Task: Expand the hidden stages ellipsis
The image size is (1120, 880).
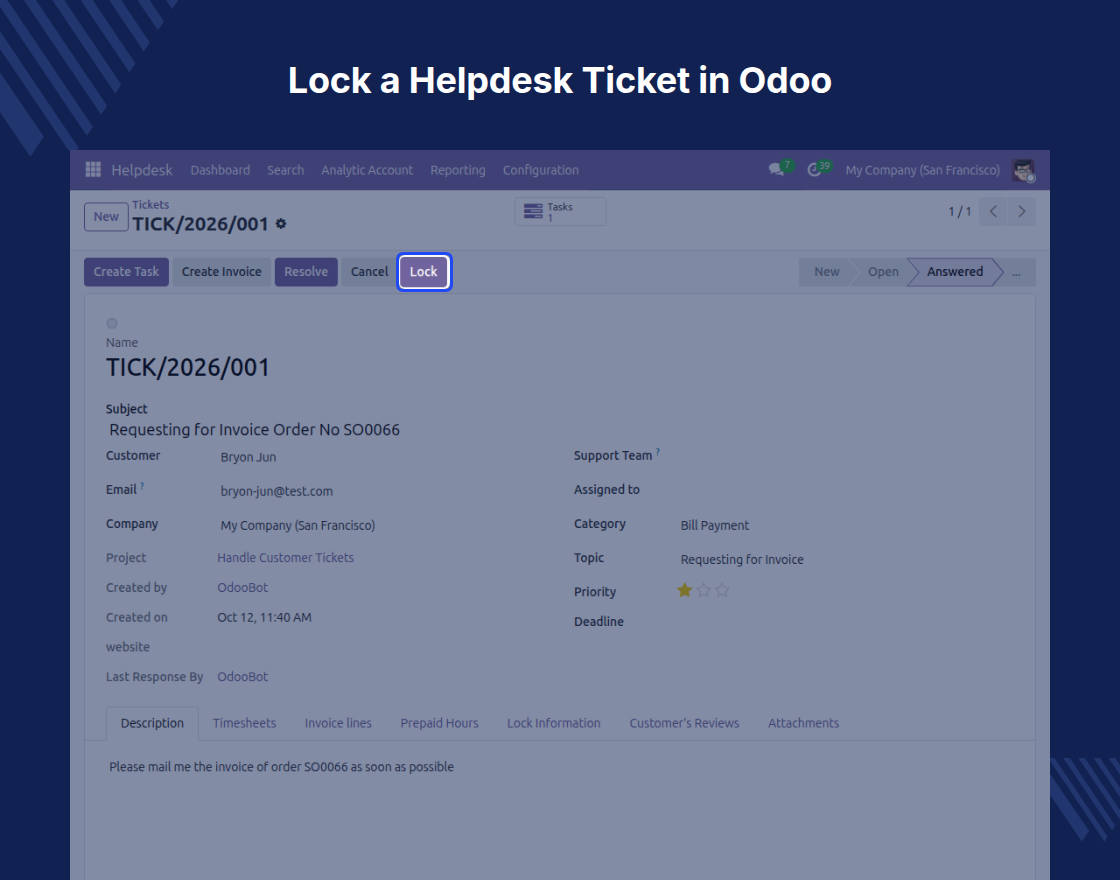Action: 1016,272
